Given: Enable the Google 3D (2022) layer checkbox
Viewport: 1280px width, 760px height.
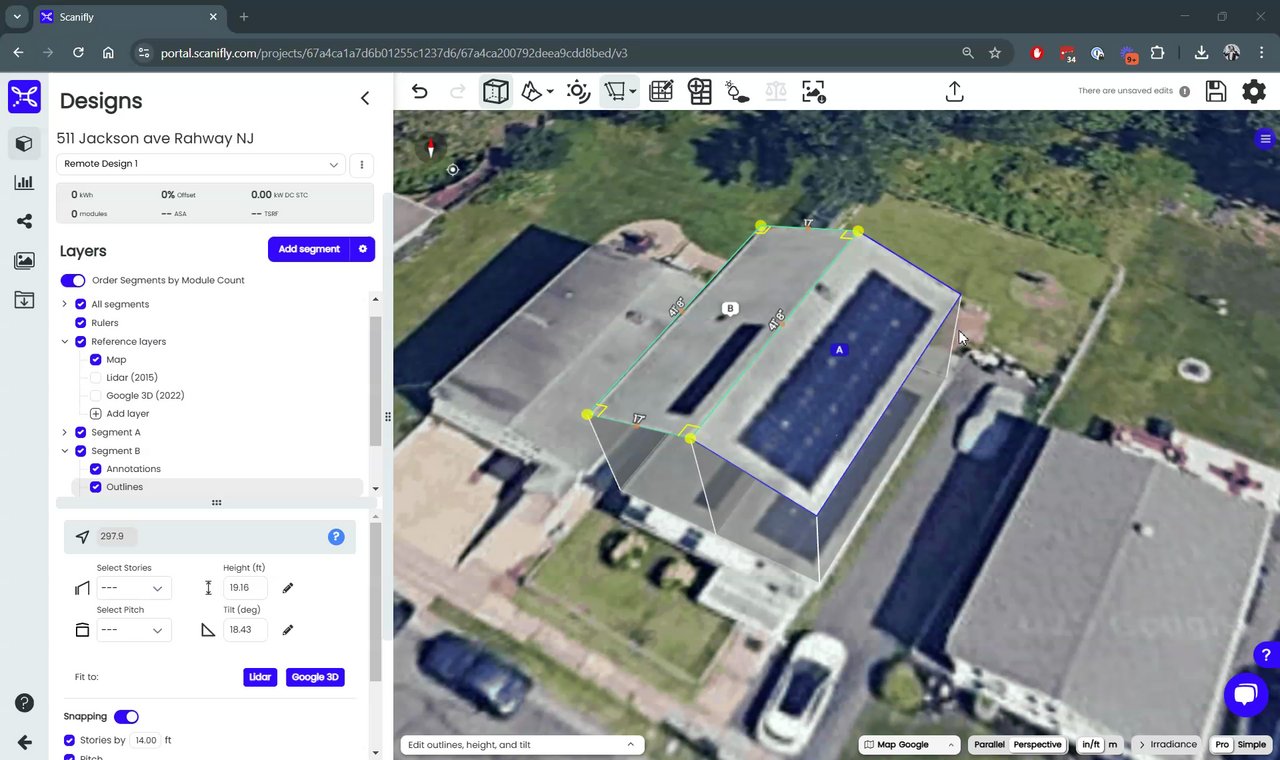Looking at the screenshot, I should tap(96, 396).
